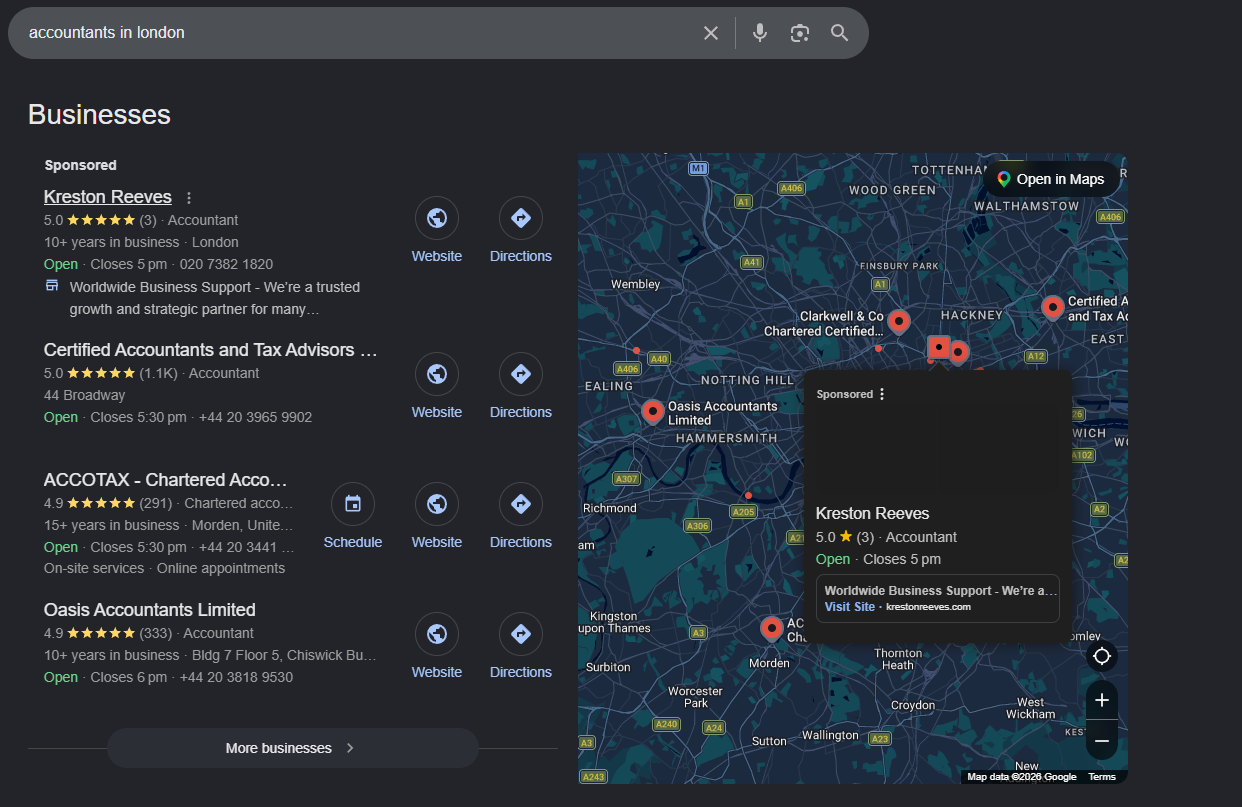Screen dimensions: 1242x807
Task: Open map Terms link
Action: 1102,777
